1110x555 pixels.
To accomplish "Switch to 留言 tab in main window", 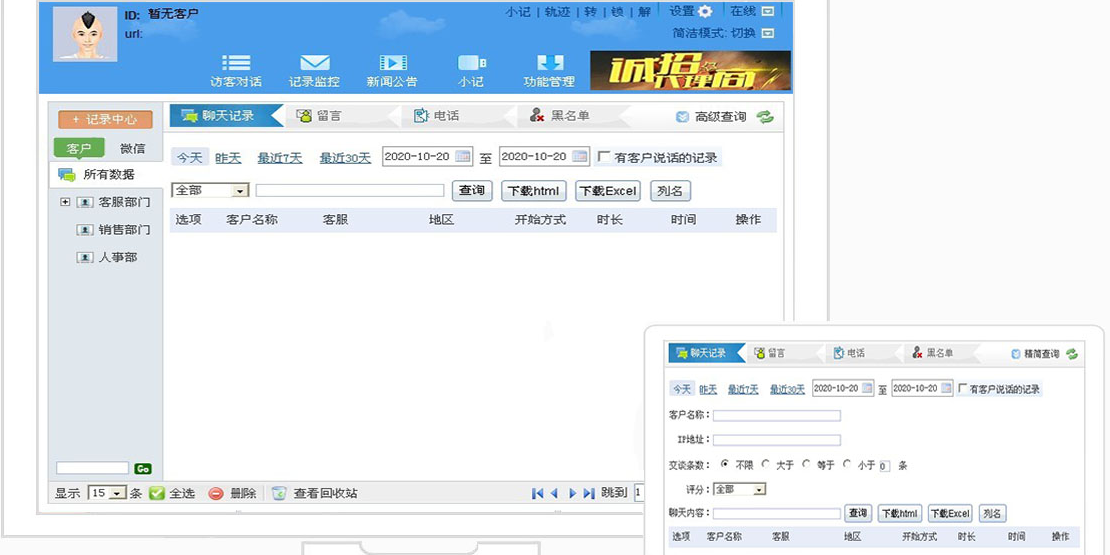I will pyautogui.click(x=329, y=116).
